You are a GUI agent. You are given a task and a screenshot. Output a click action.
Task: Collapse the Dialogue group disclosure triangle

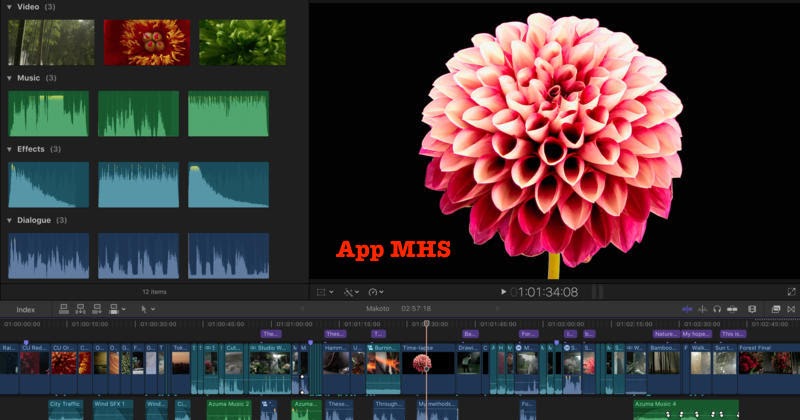(9, 220)
